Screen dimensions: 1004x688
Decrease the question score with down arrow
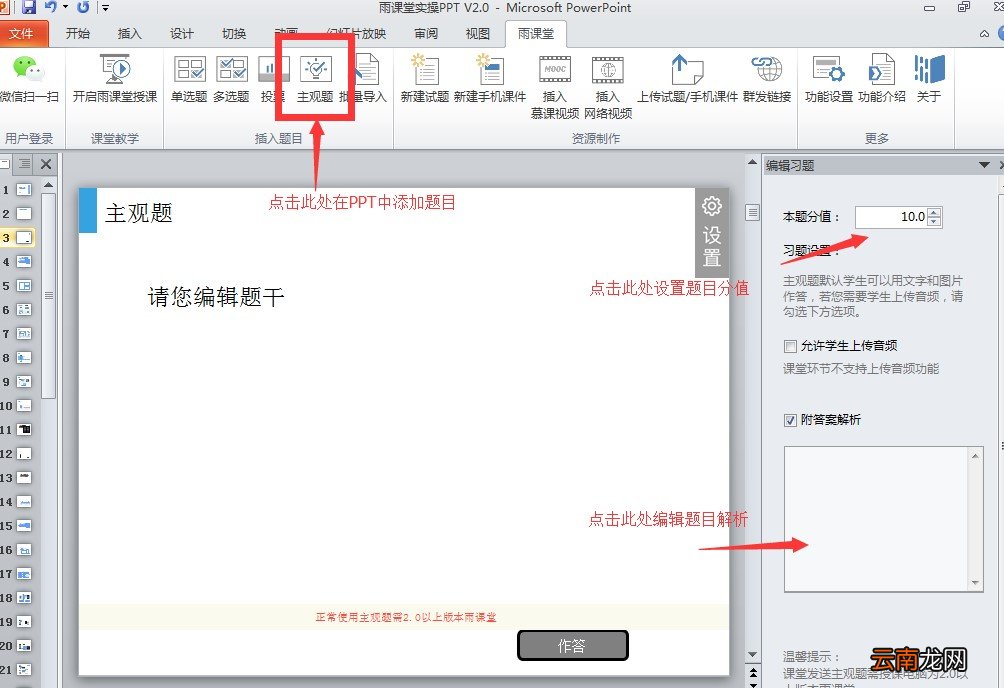pyautogui.click(x=935, y=222)
